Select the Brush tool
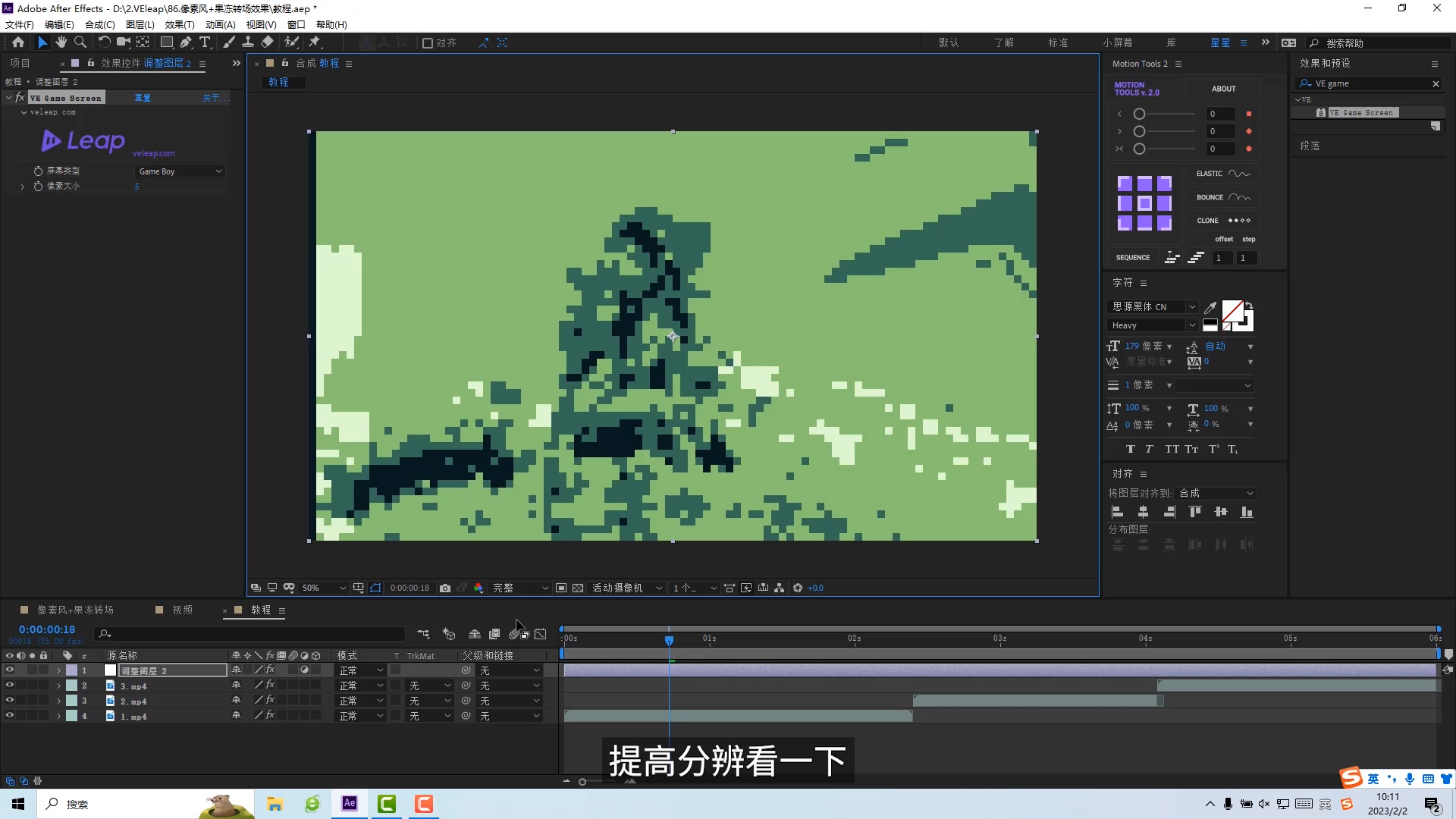Image resolution: width=1456 pixels, height=819 pixels. (x=229, y=42)
